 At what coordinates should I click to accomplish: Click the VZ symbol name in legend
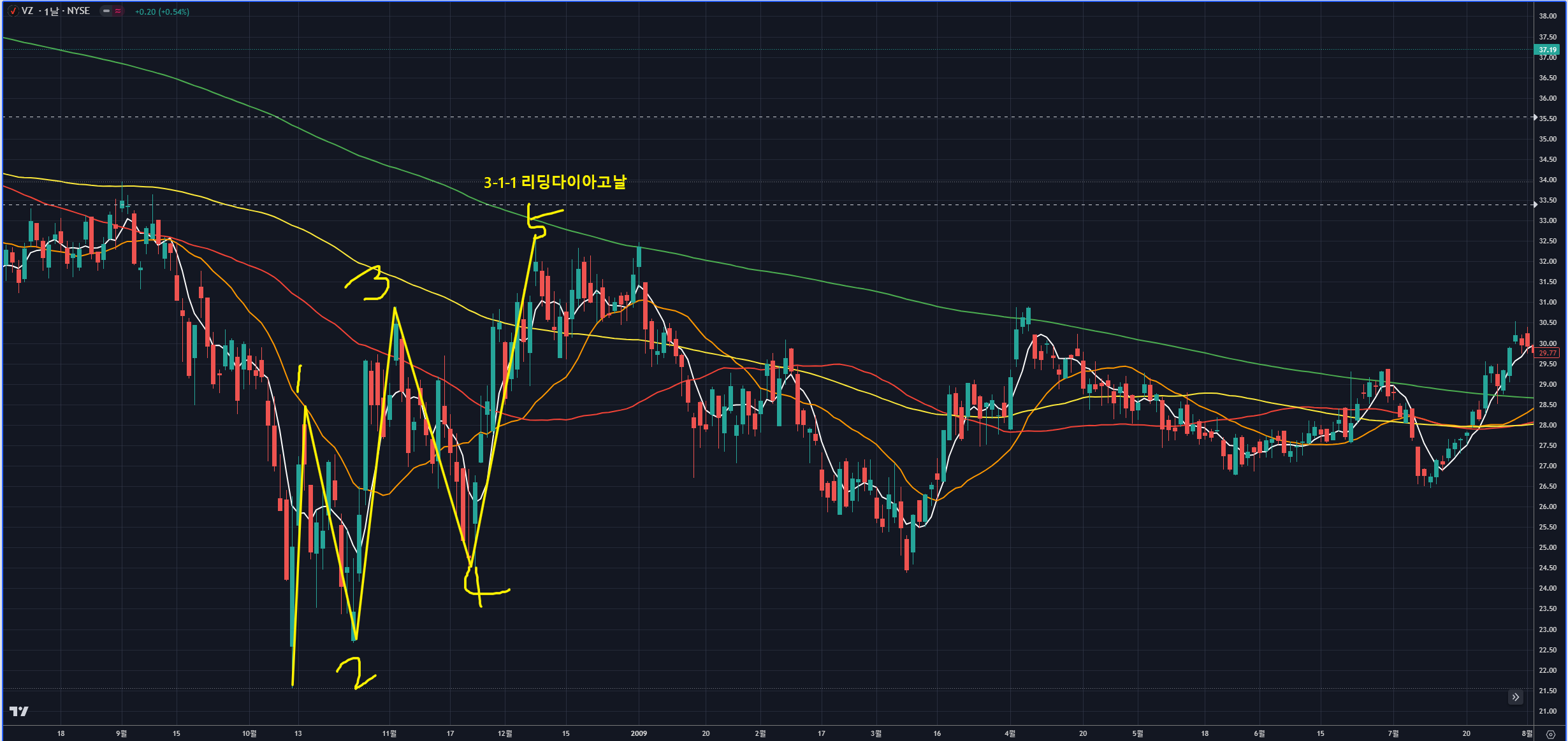coord(27,11)
